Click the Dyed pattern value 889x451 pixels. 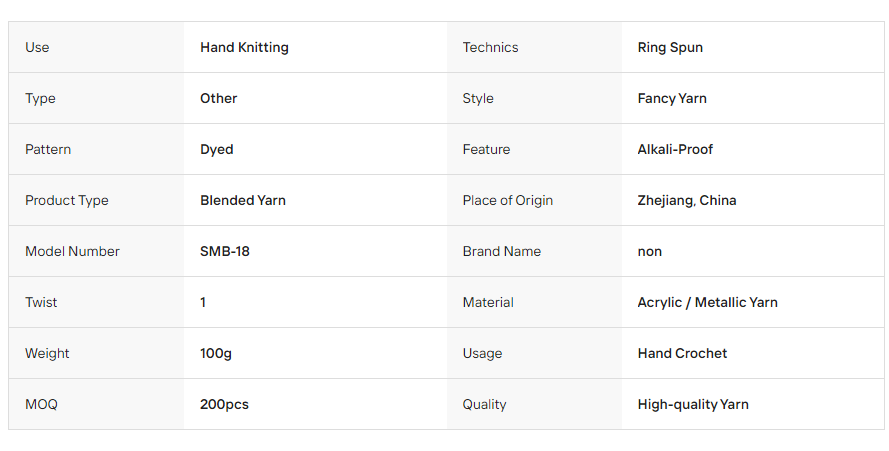(217, 150)
